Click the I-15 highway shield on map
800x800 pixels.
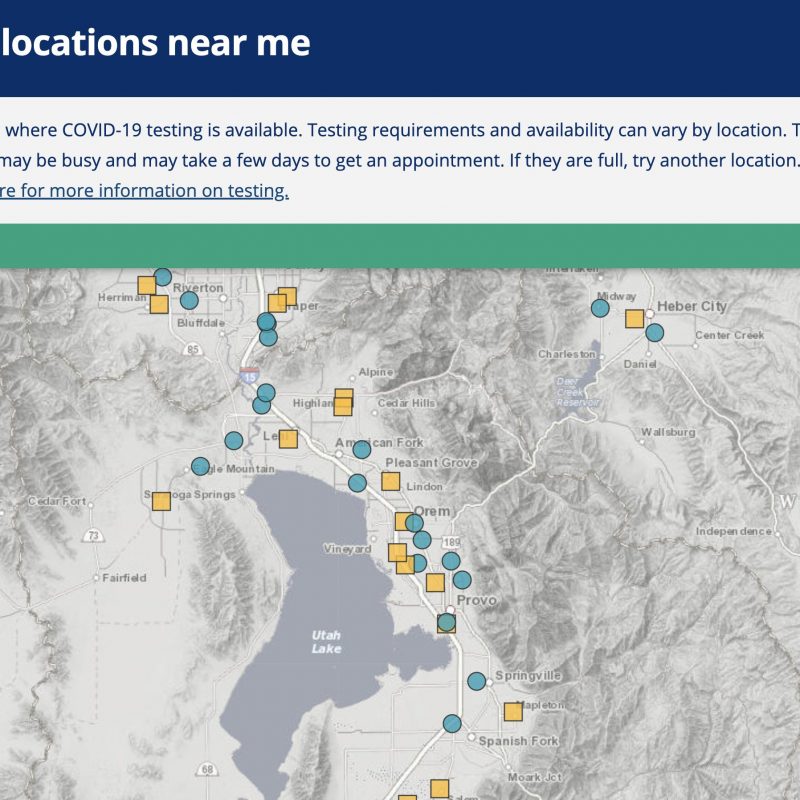point(249,375)
